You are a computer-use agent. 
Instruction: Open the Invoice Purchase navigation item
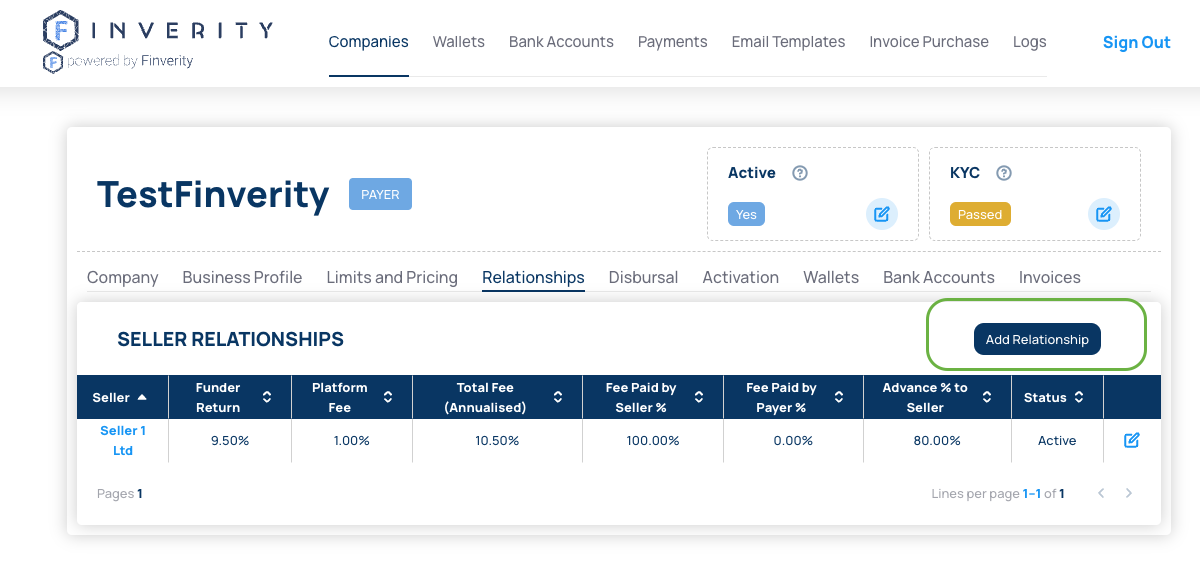(929, 42)
